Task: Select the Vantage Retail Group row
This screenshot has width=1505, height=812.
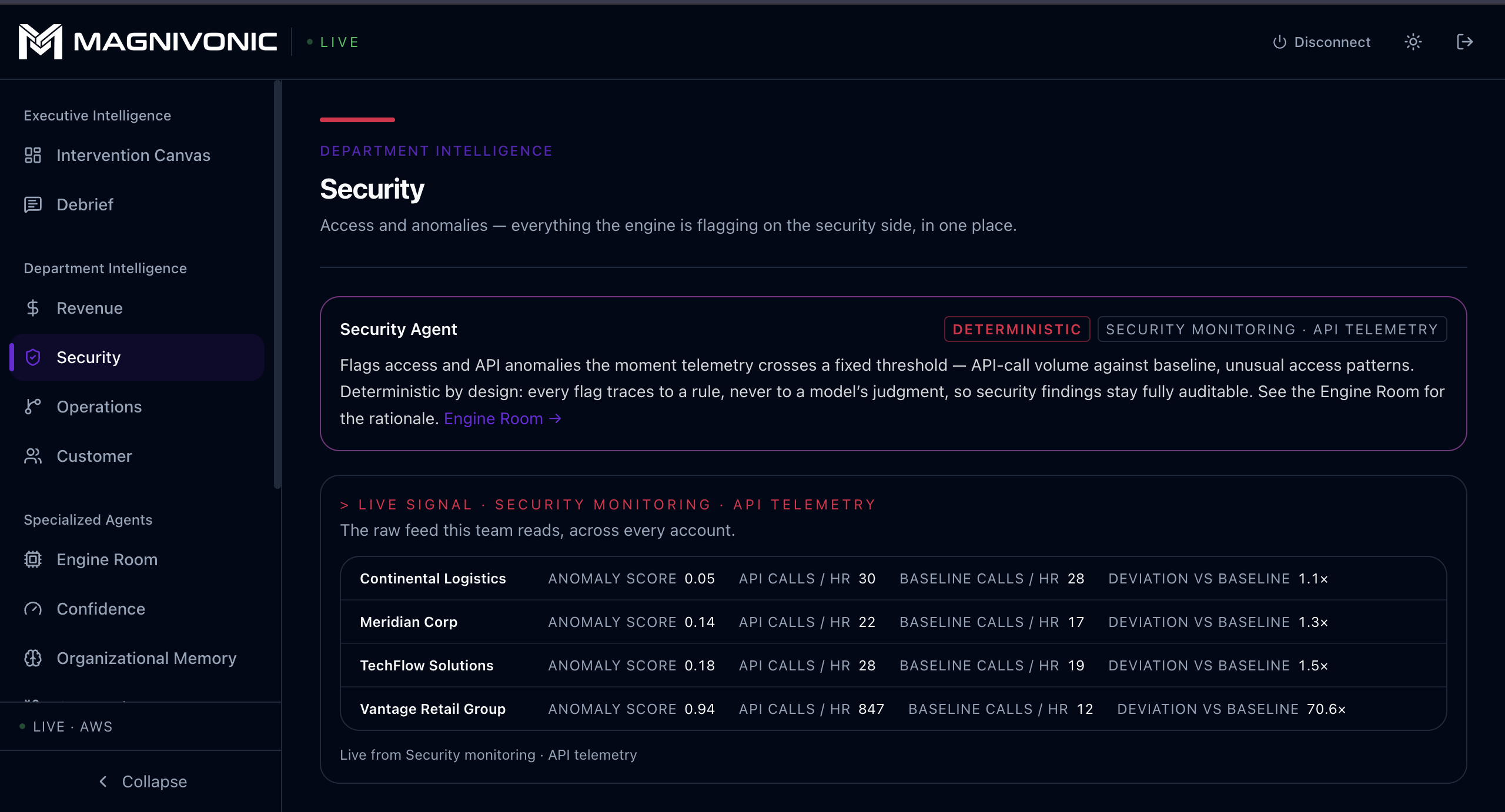Action: [x=893, y=709]
